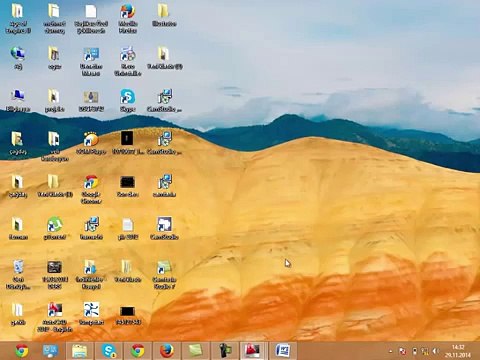
Task: Show hidden system tray icons
Action: pyautogui.click(x=390, y=351)
